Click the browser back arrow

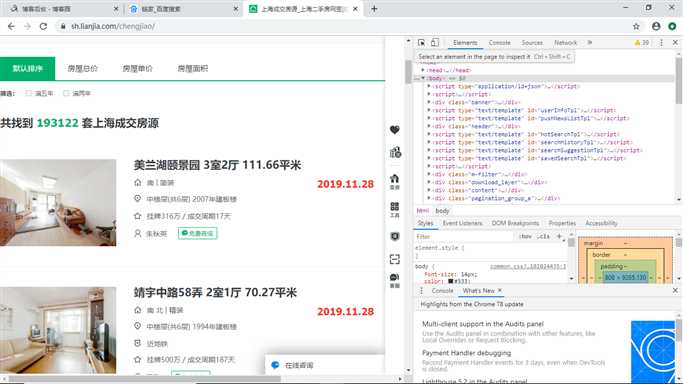coord(11,26)
